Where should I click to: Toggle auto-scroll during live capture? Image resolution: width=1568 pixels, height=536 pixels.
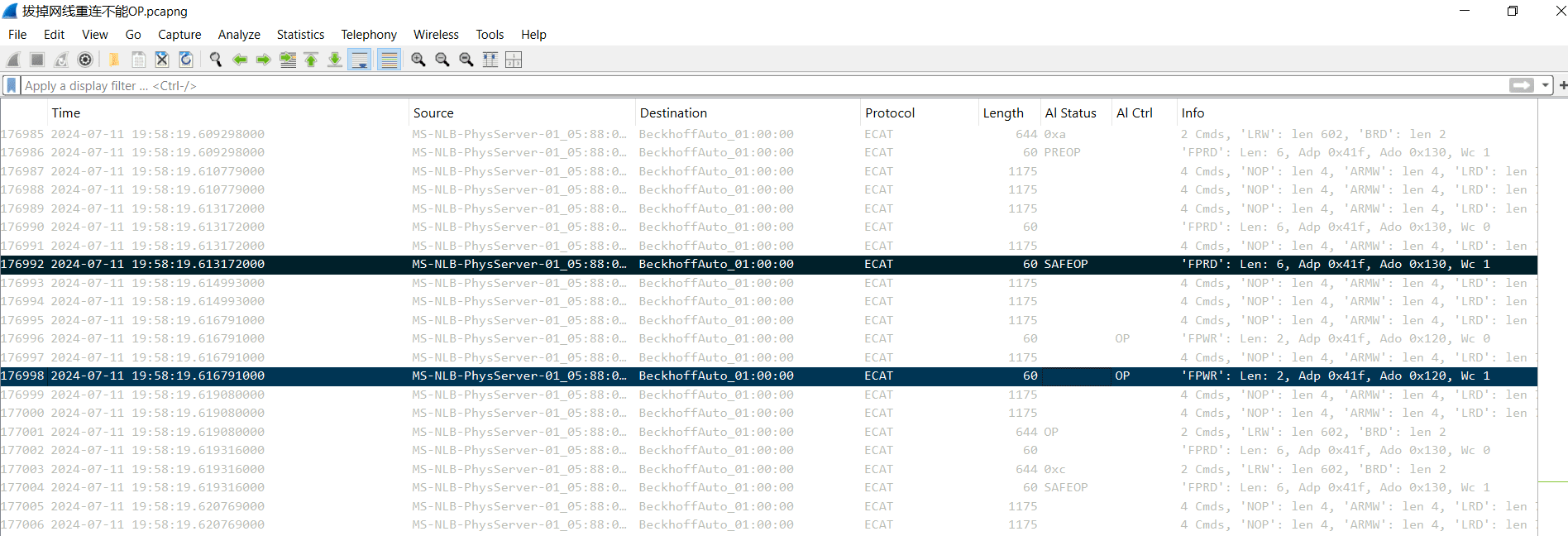click(360, 60)
